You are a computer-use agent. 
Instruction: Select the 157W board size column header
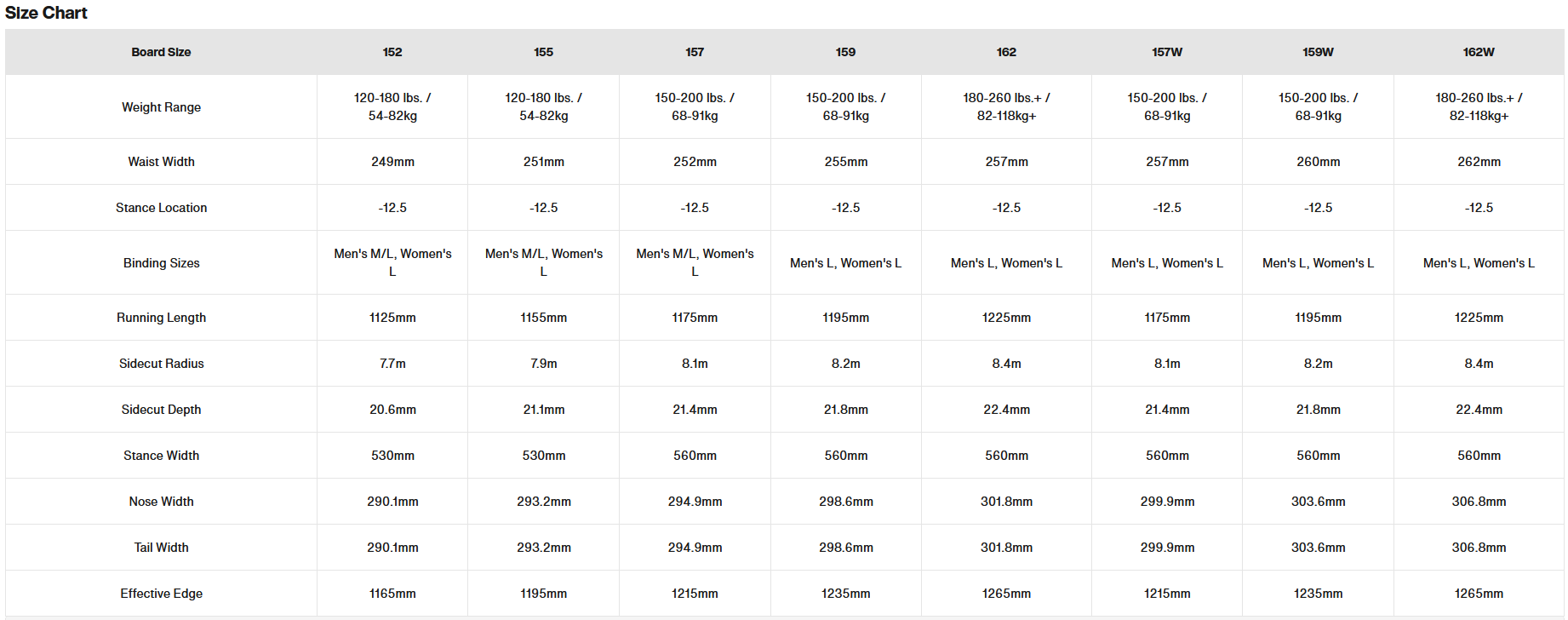tap(1167, 52)
